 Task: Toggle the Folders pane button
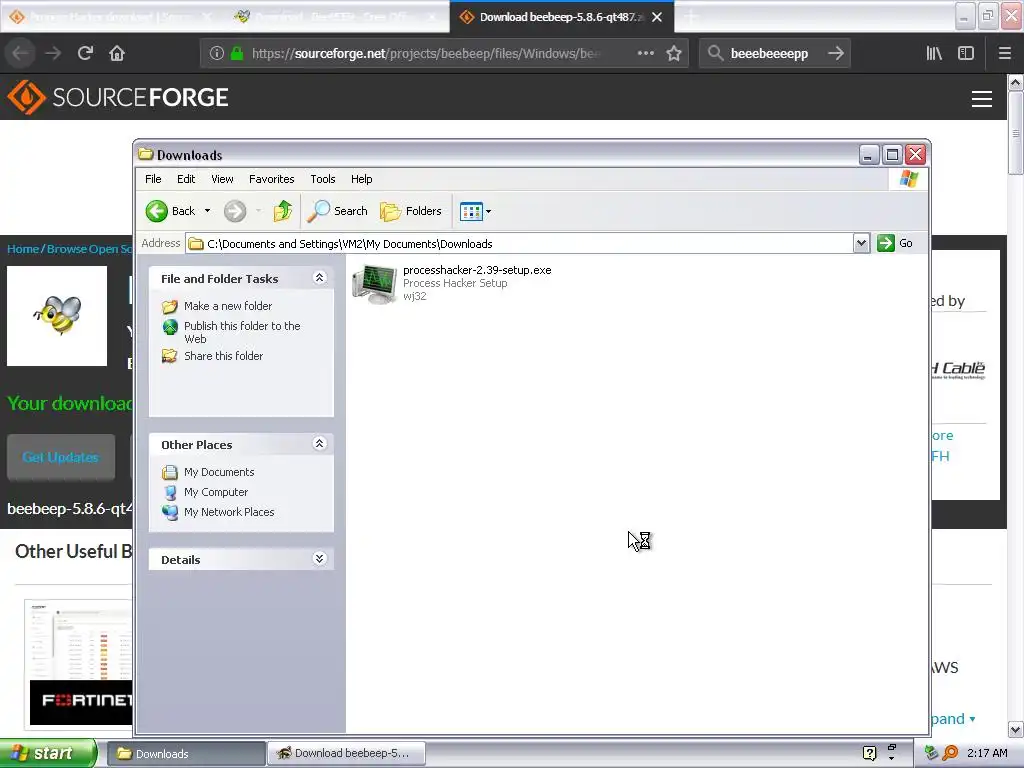[411, 211]
